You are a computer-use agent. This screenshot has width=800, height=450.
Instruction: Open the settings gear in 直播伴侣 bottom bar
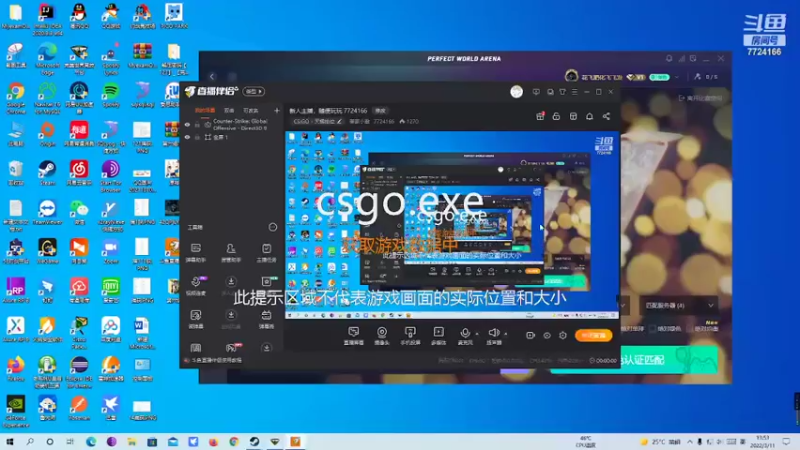pos(563,335)
